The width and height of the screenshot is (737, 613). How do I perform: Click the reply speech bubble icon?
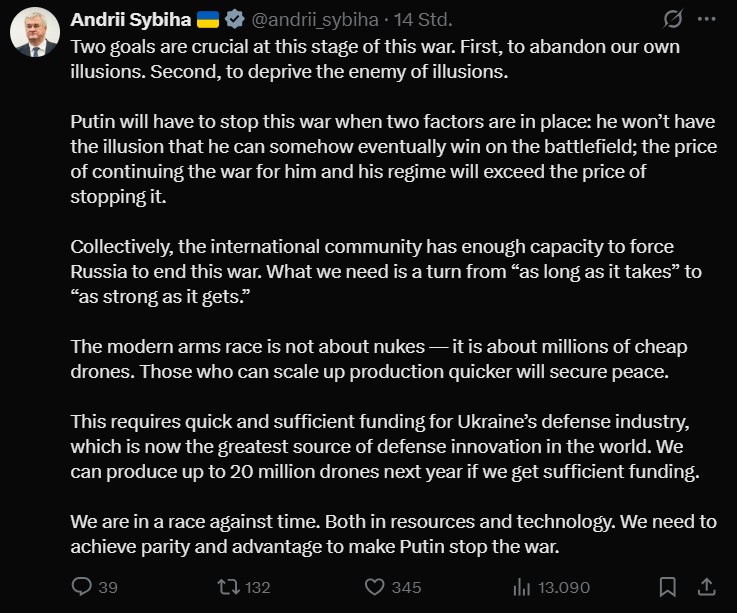coord(82,586)
